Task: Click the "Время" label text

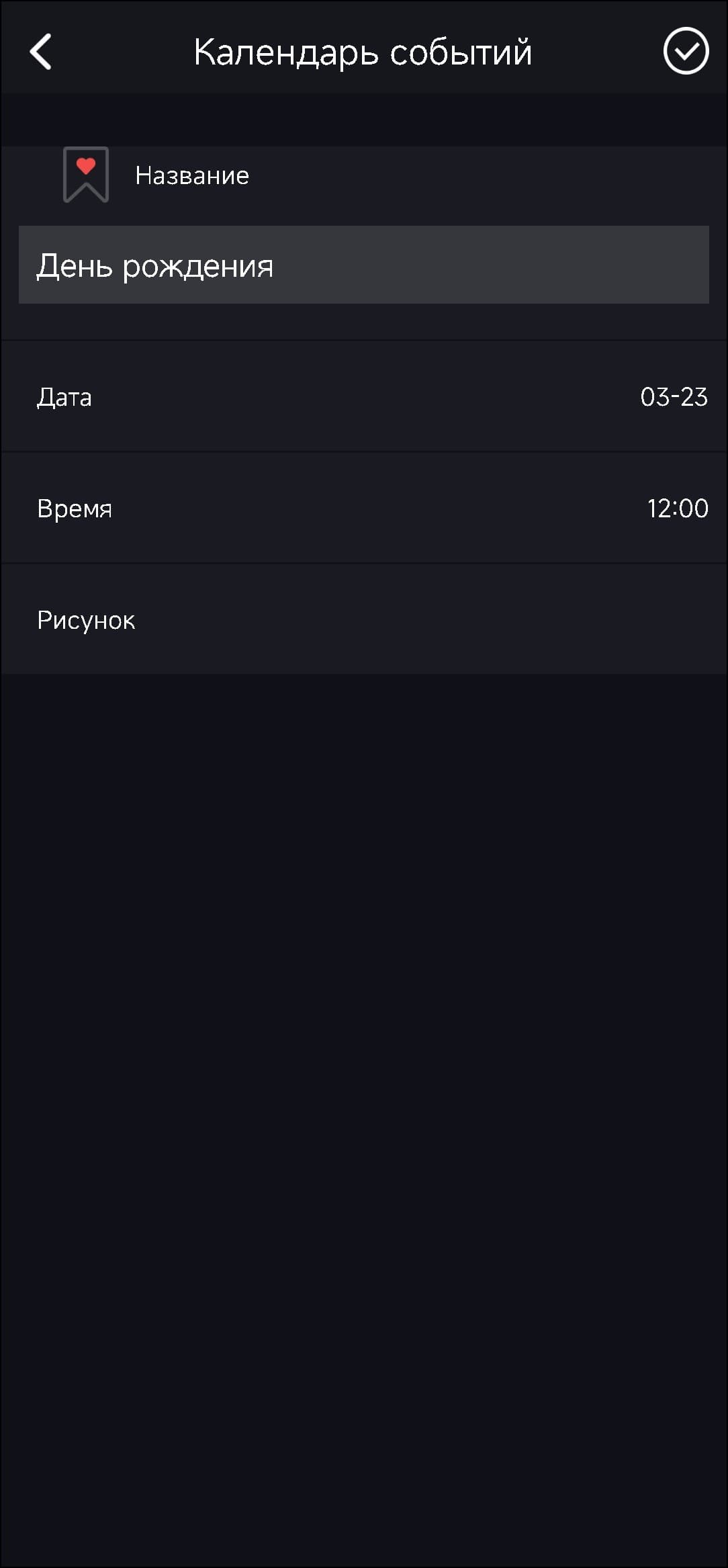Action: (75, 509)
